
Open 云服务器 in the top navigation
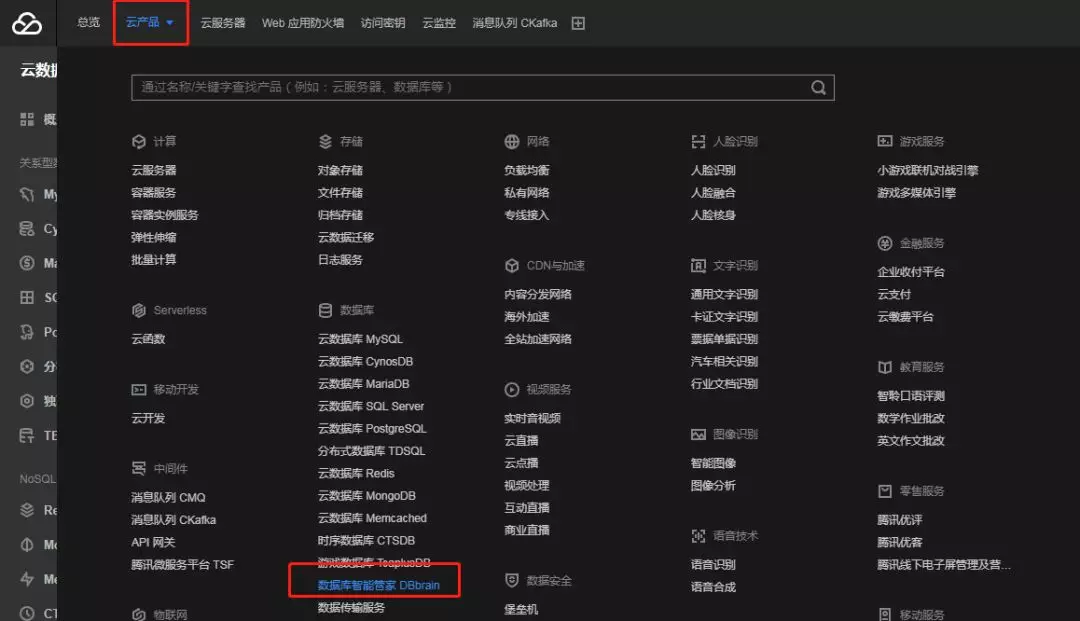pos(222,23)
